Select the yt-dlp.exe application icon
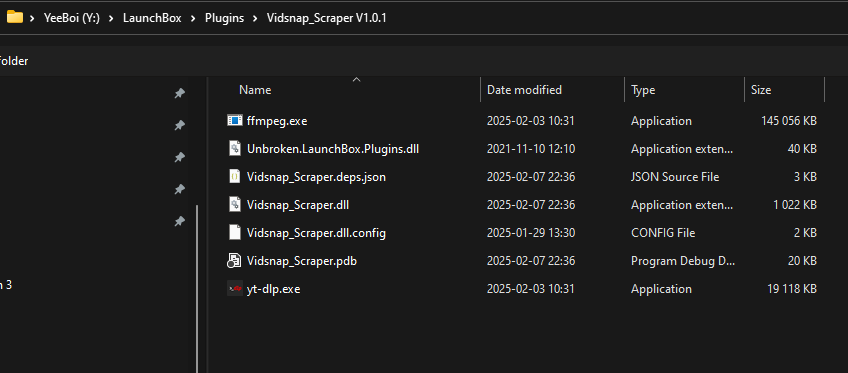This screenshot has height=373, width=848. [234, 289]
